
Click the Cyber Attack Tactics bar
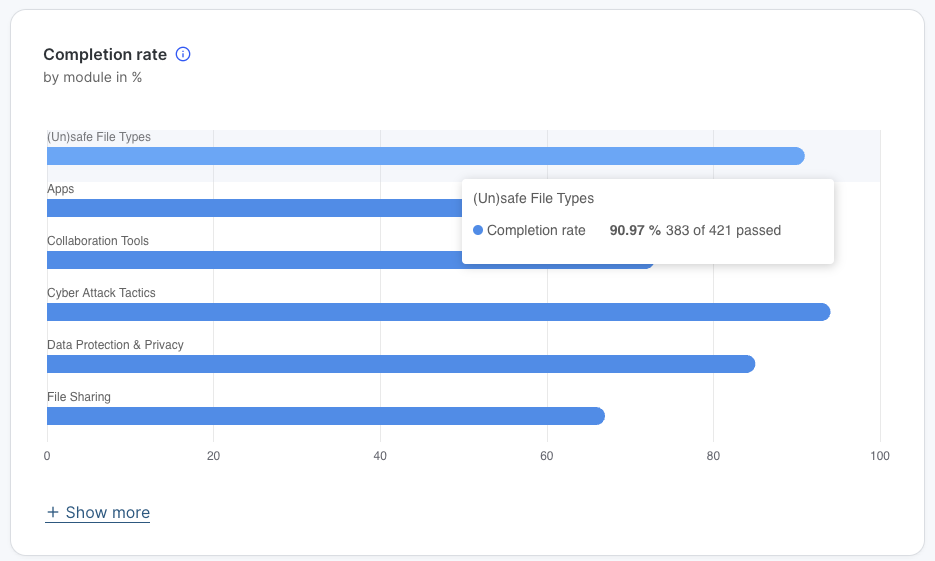point(438,312)
